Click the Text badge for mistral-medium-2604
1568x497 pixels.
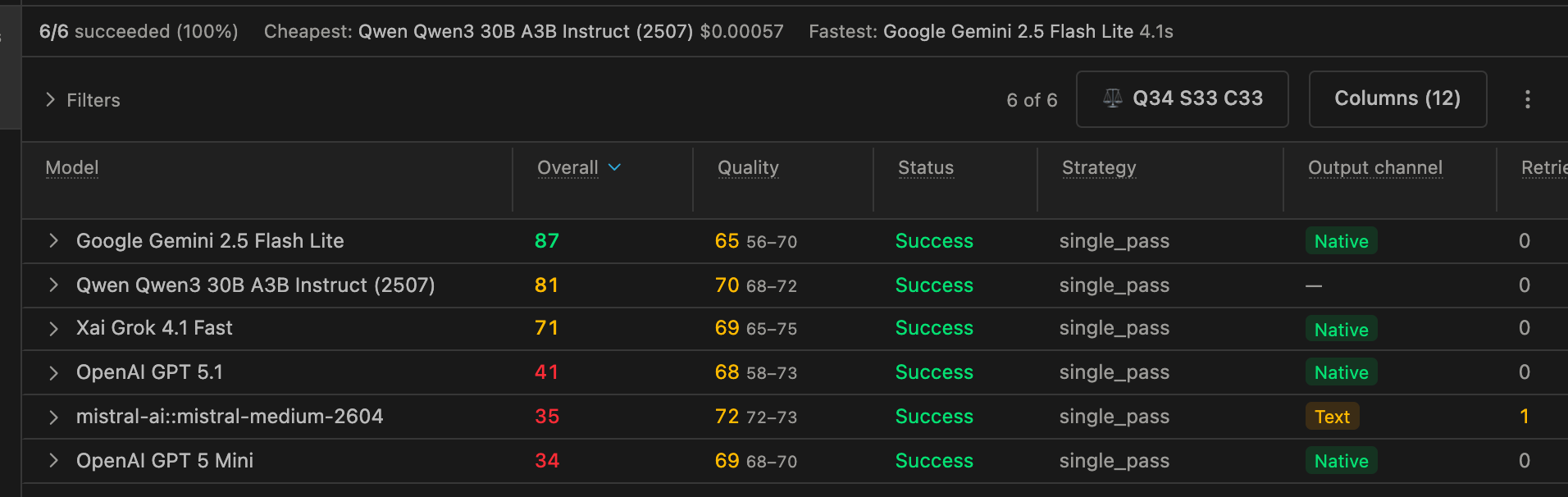(x=1332, y=417)
